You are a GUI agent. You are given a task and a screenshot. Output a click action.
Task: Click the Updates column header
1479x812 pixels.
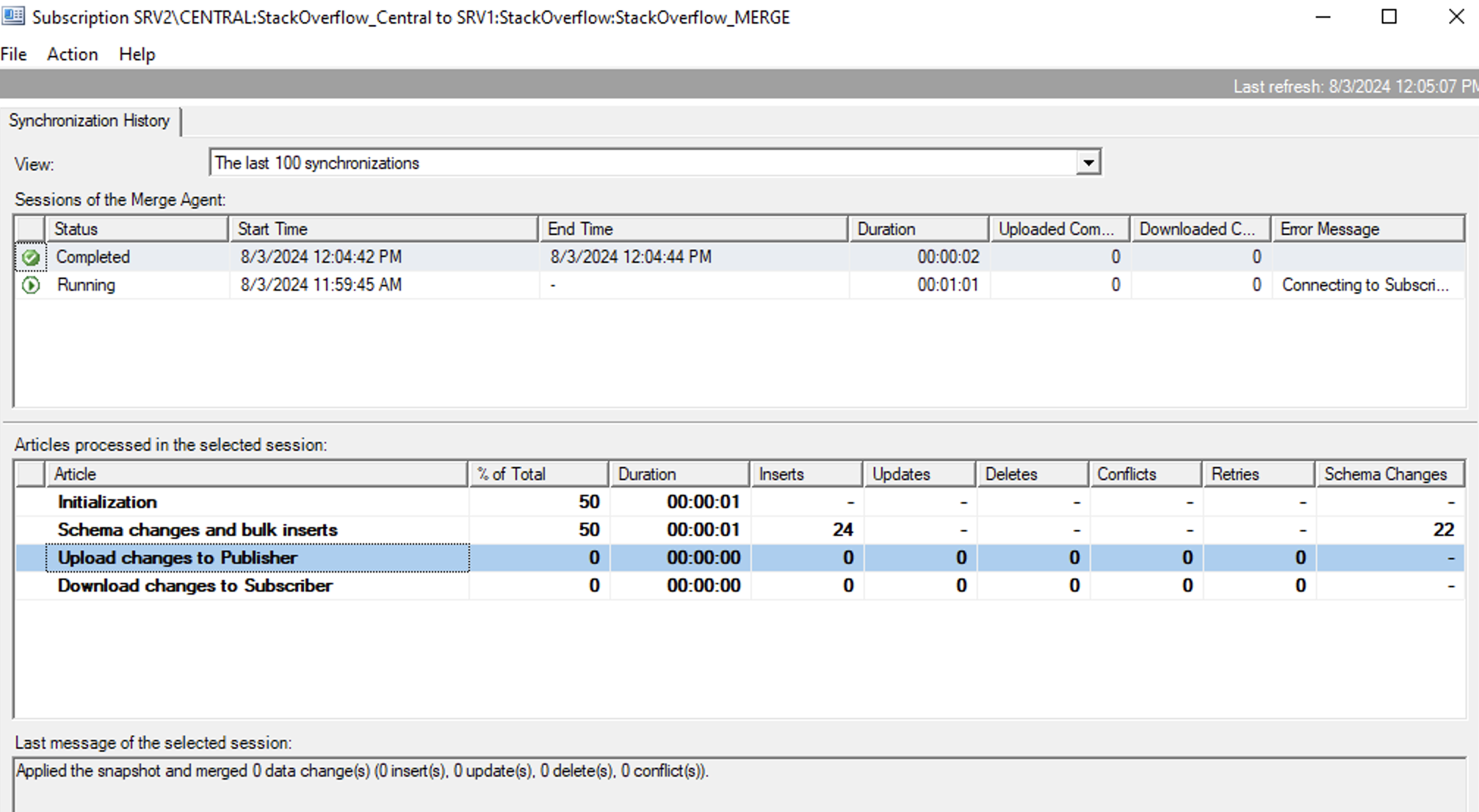(x=919, y=474)
